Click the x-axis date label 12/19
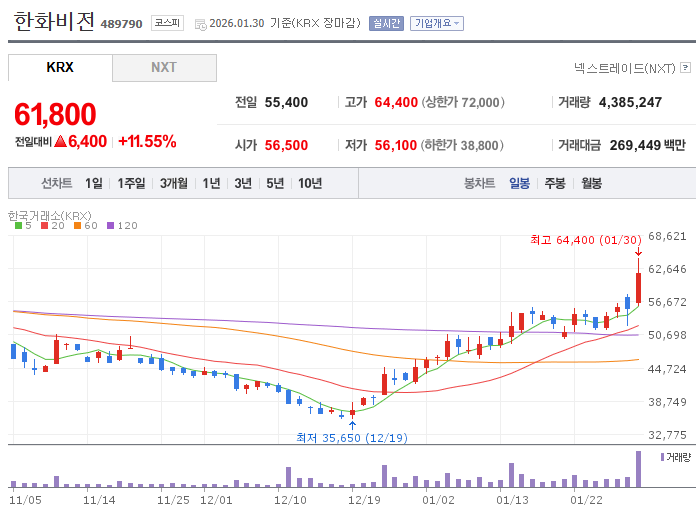 coord(364,500)
